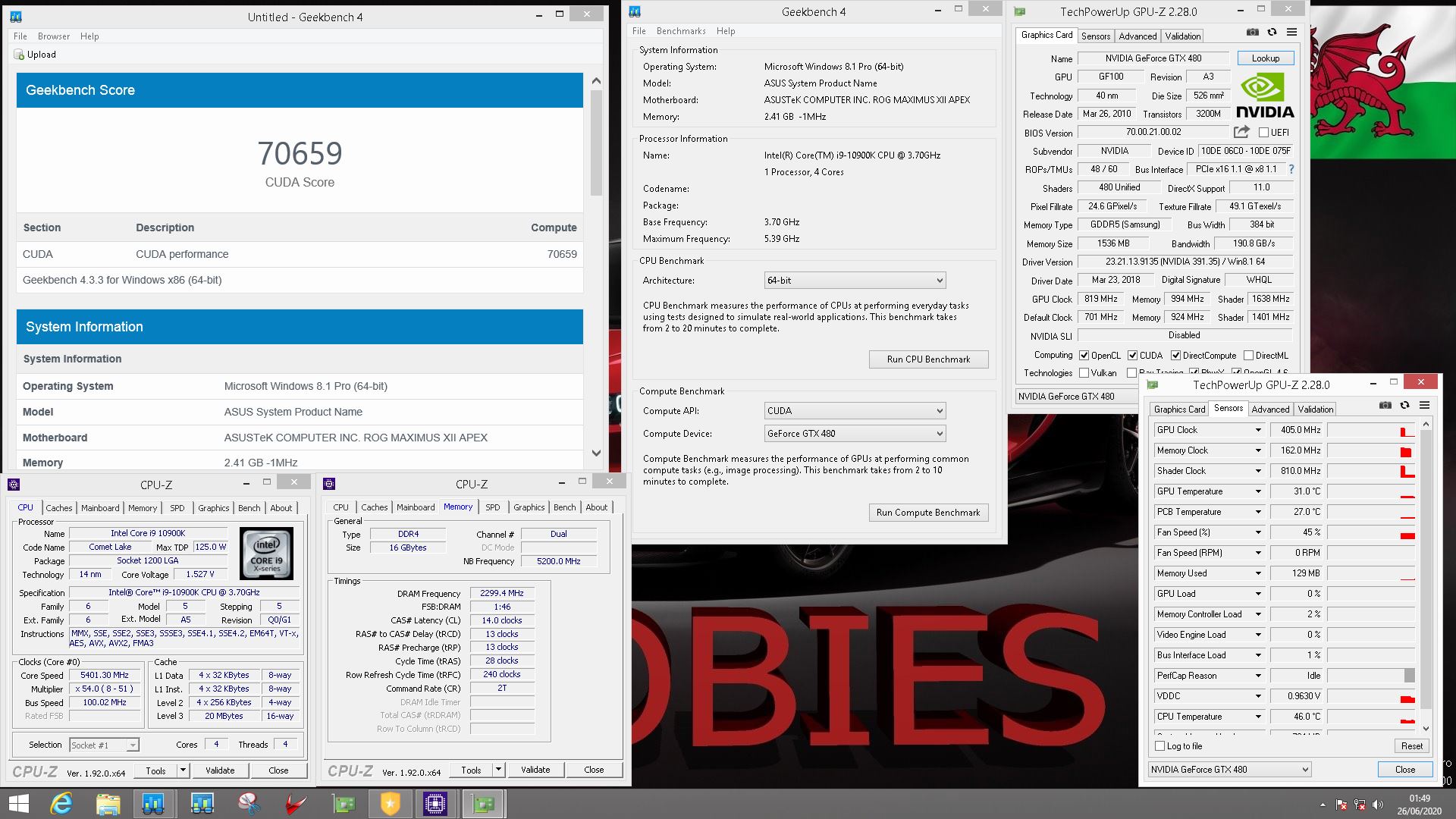
Task: Open the Benchmarks menu in Geekbench 4
Action: 681,31
